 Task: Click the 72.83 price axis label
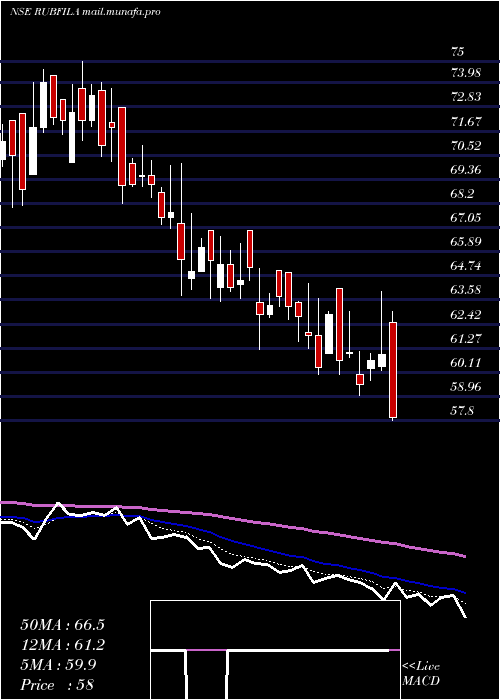466,96
